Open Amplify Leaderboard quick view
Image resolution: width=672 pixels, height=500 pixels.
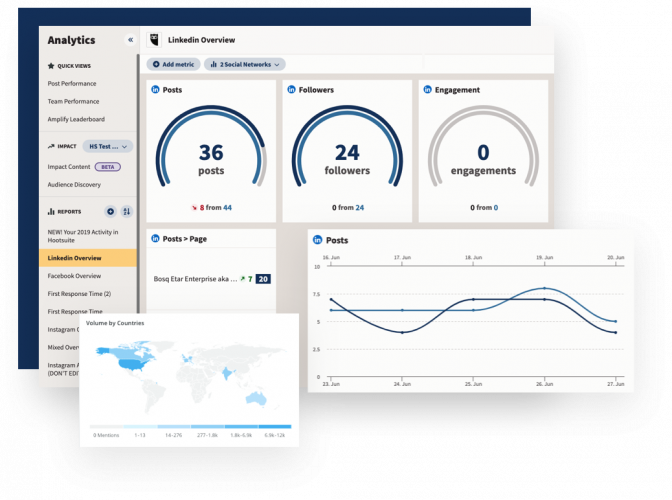76,119
